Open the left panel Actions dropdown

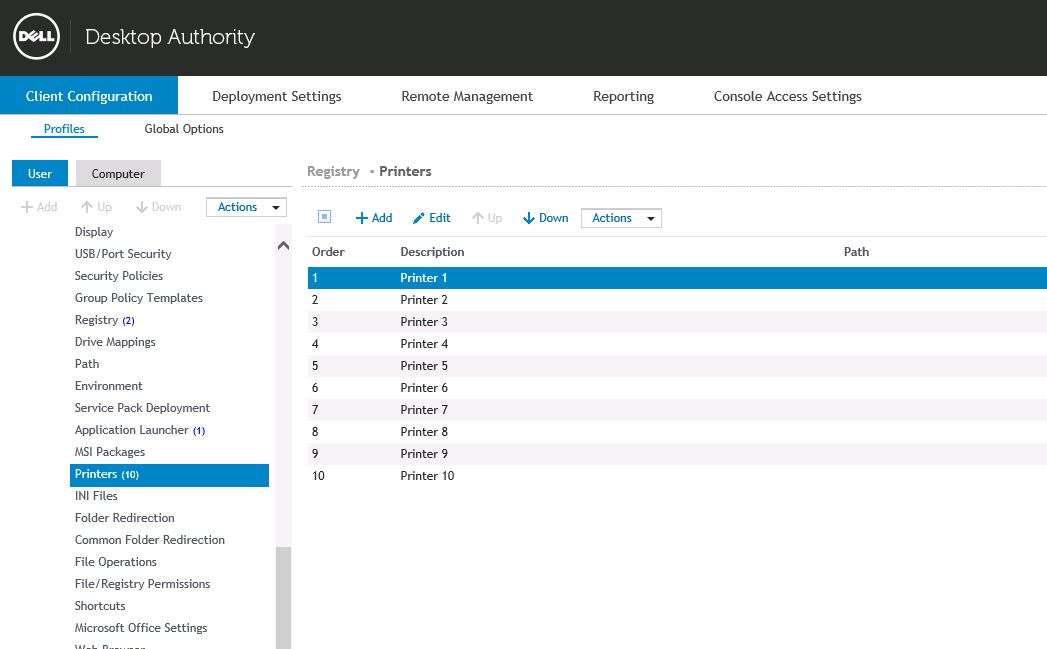[246, 207]
